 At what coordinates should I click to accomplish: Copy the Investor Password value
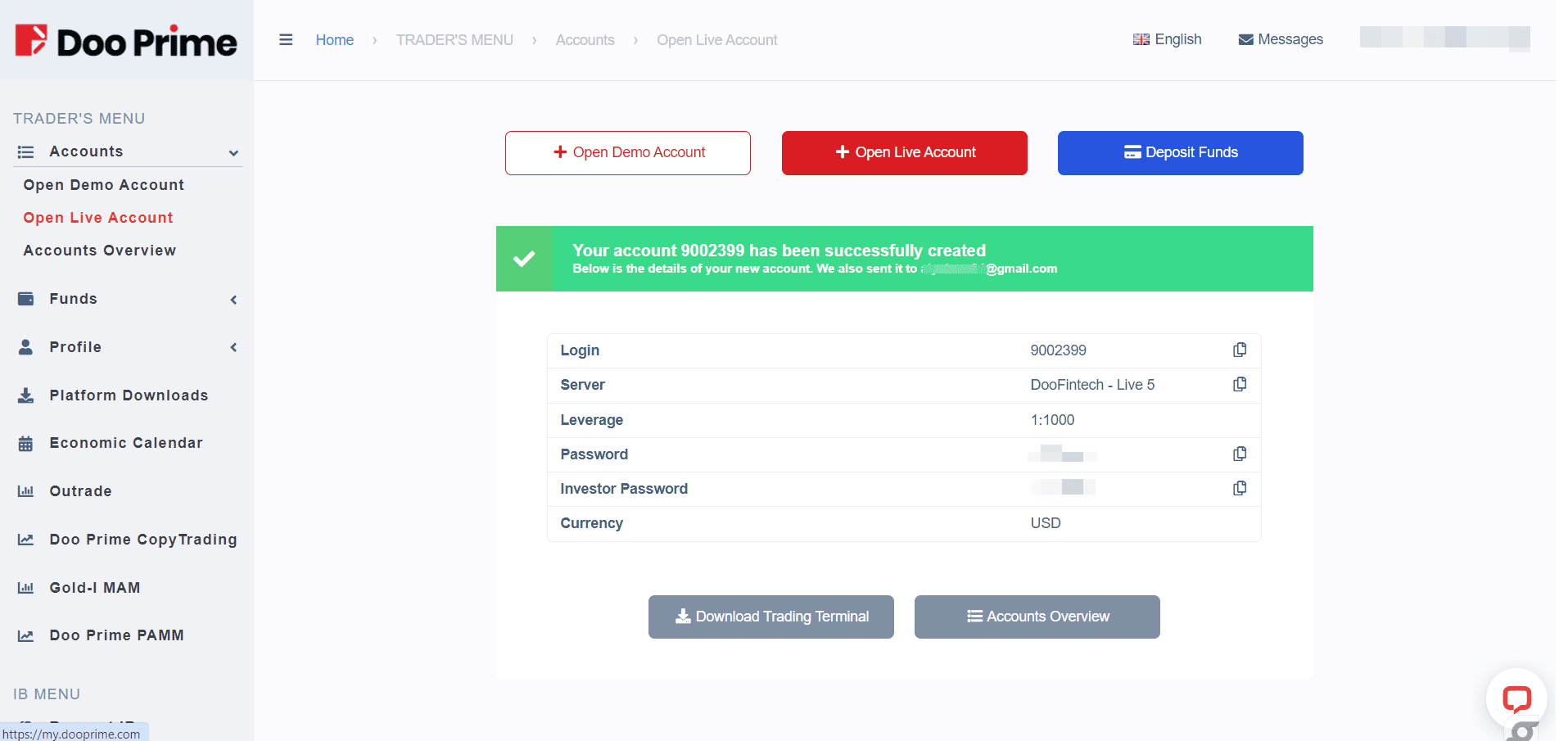pyautogui.click(x=1240, y=488)
